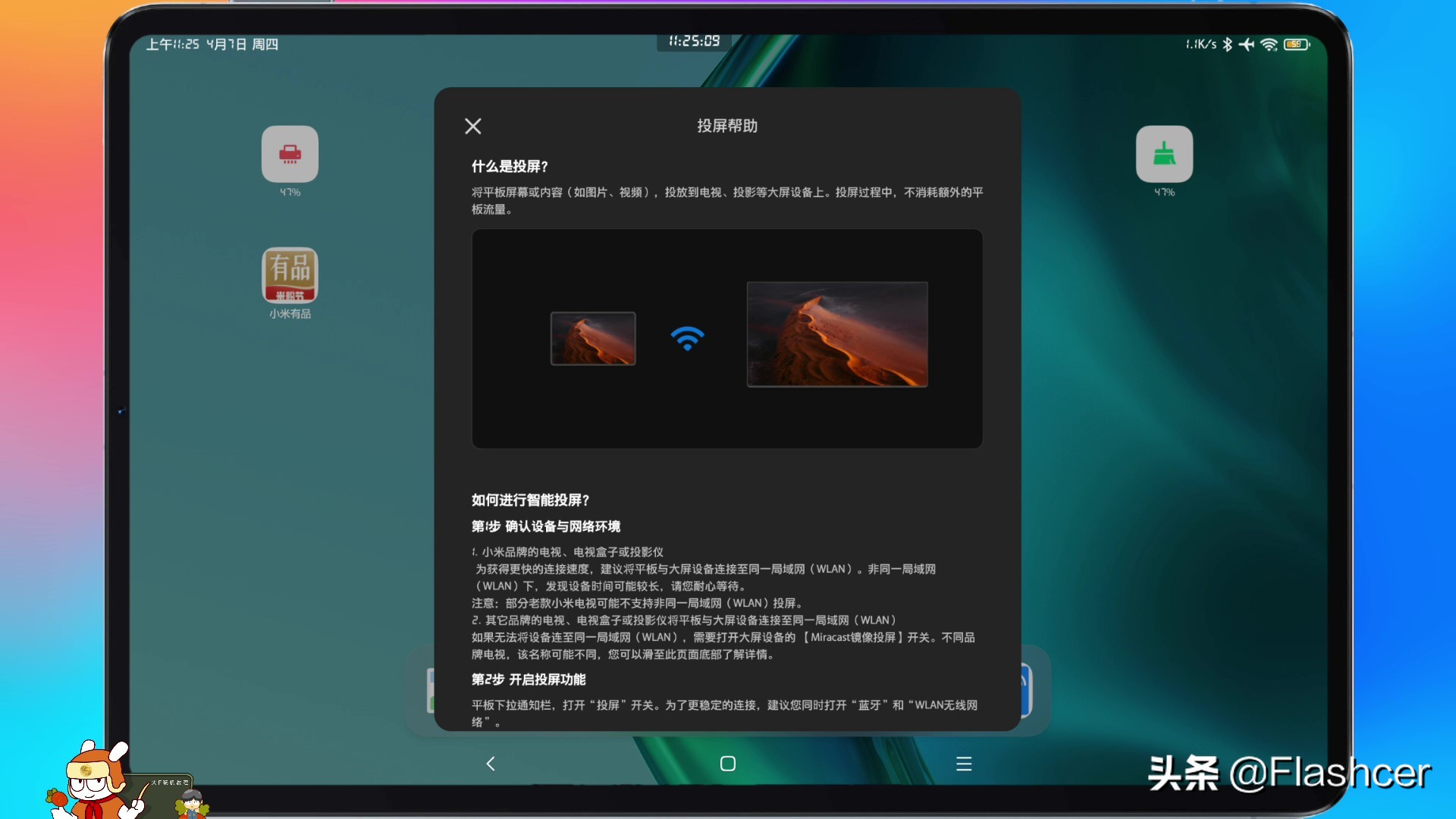Tap 第2步 开启投屏功能 heading
Screen dimensions: 1456x819
pos(529,679)
